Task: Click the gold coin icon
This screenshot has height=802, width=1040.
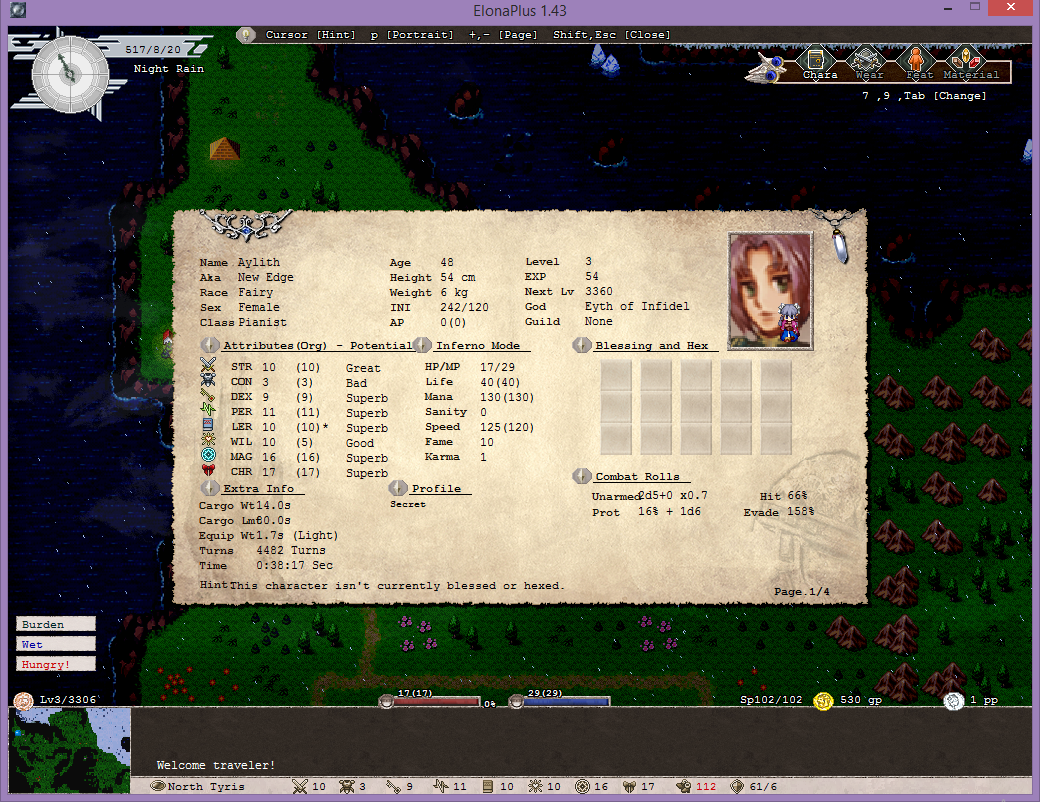Action: (823, 701)
